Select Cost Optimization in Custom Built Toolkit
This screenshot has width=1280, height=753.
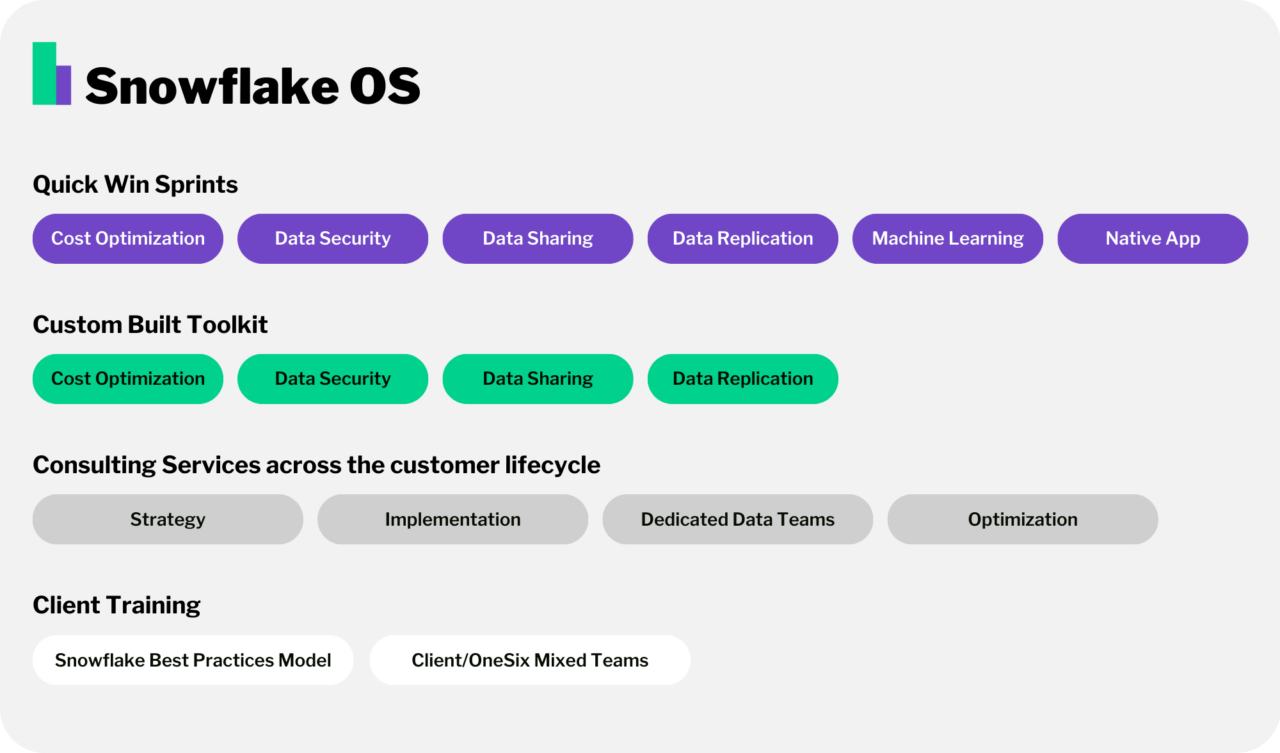click(127, 378)
